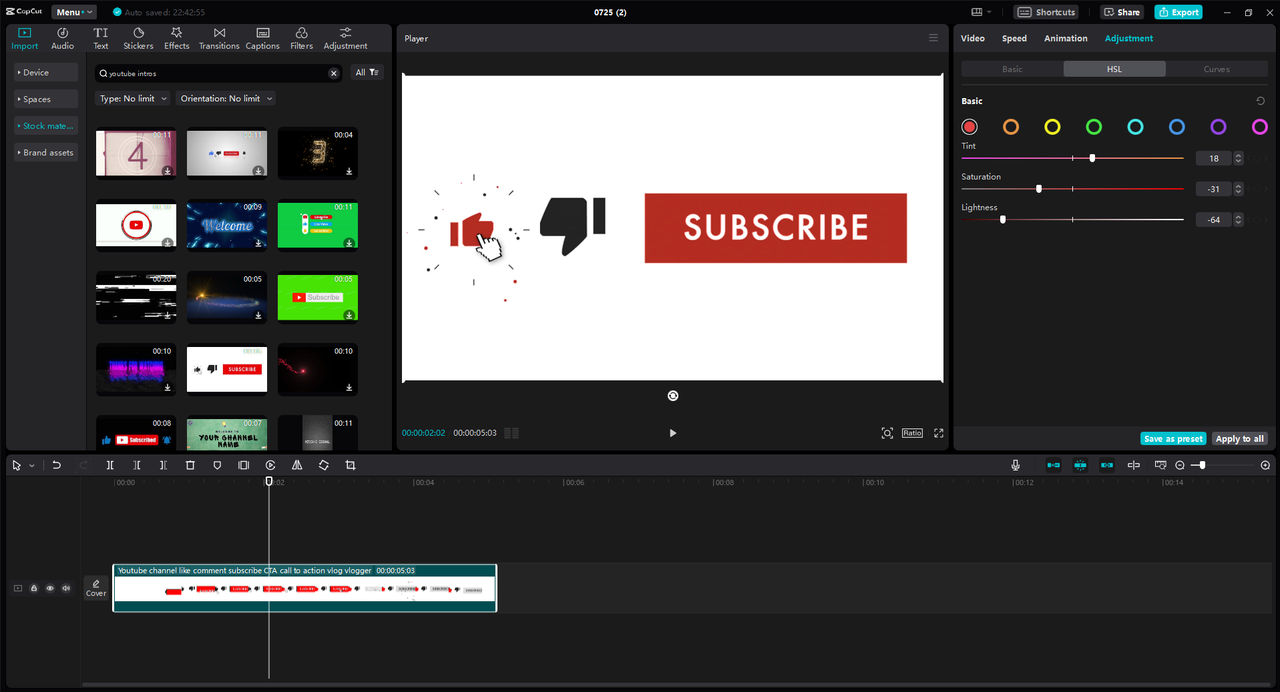Add a marker with the shield icon
This screenshot has width=1280, height=692.
(x=217, y=465)
